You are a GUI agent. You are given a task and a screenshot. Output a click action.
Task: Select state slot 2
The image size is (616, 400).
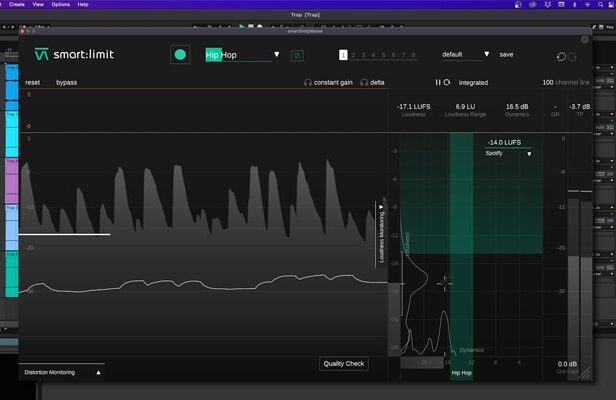(353, 55)
